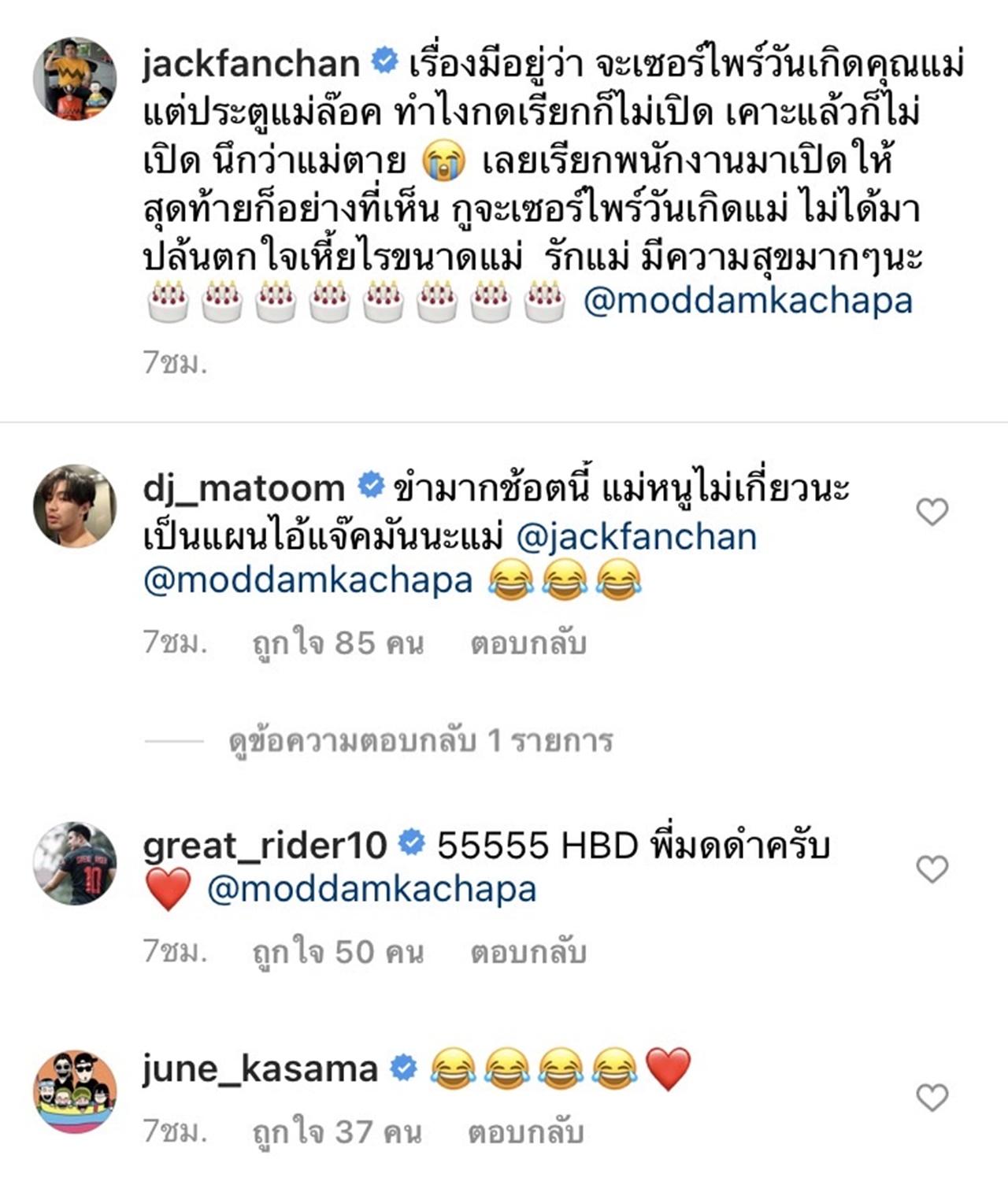Click the verified badge next to june_kasama

[404, 1068]
